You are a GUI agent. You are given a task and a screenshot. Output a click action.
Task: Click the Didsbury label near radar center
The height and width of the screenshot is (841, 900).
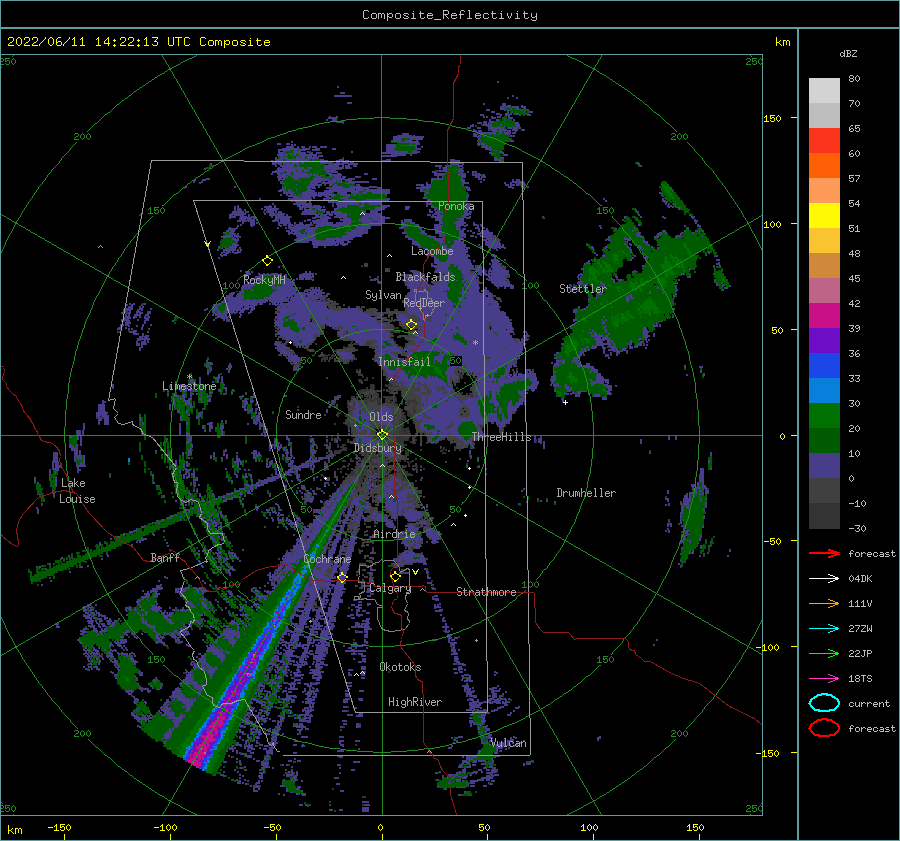(378, 448)
